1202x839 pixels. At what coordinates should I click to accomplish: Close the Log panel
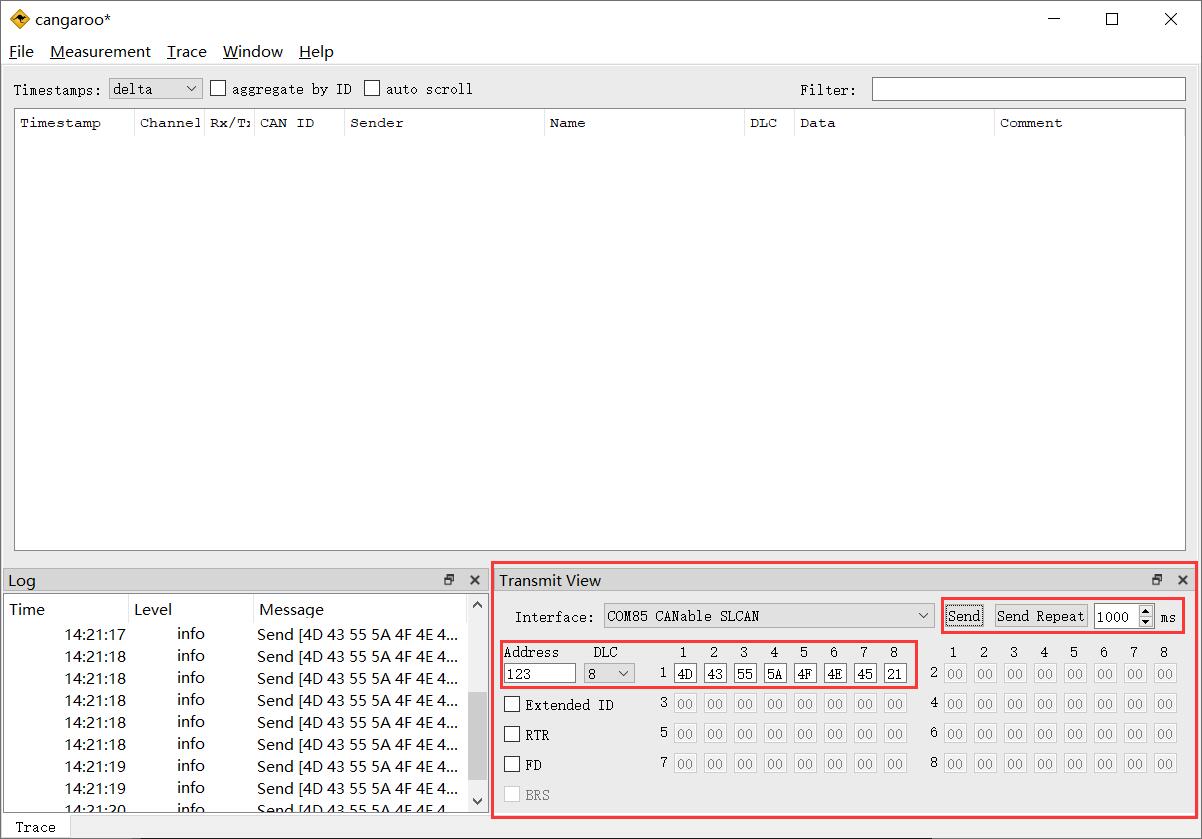[x=475, y=580]
